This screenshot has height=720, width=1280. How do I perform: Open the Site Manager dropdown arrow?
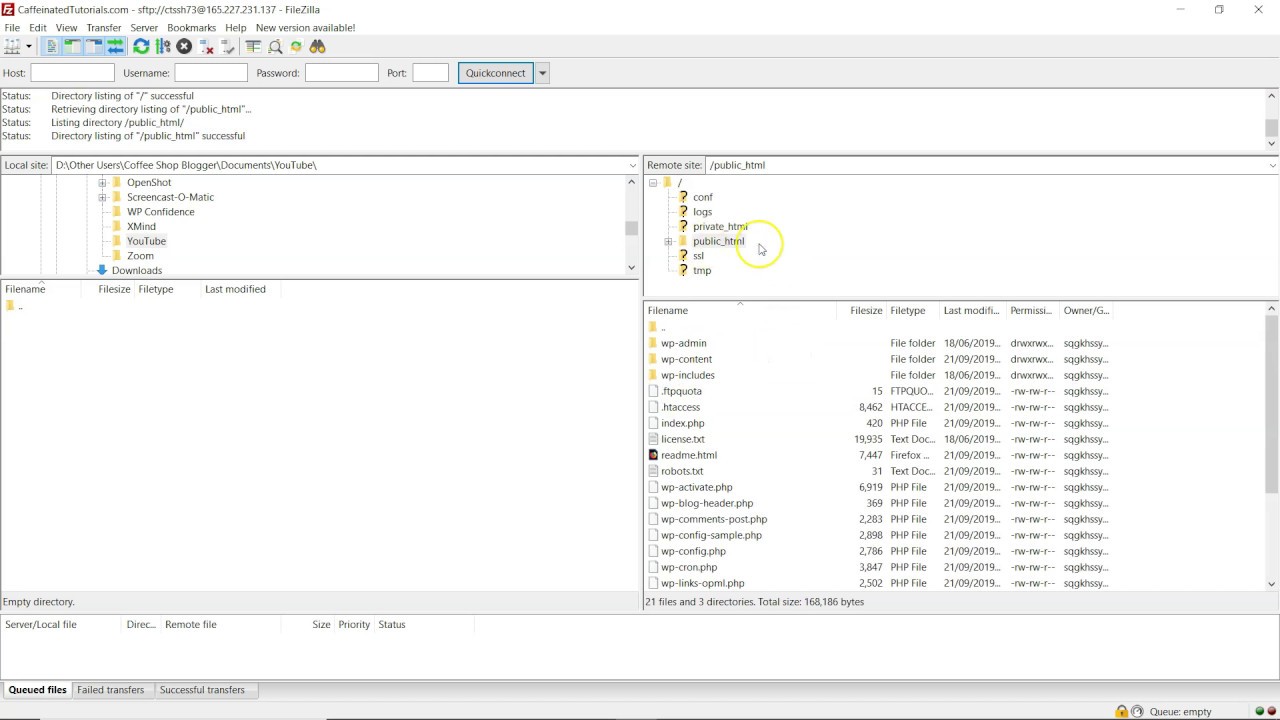tap(29, 46)
